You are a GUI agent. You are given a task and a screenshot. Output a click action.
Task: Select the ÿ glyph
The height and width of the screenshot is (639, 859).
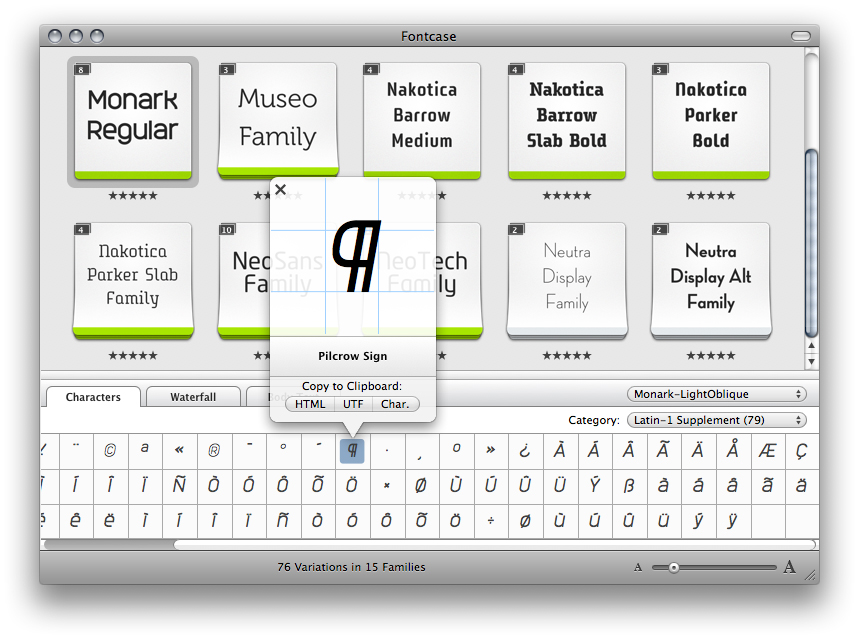(x=732, y=521)
